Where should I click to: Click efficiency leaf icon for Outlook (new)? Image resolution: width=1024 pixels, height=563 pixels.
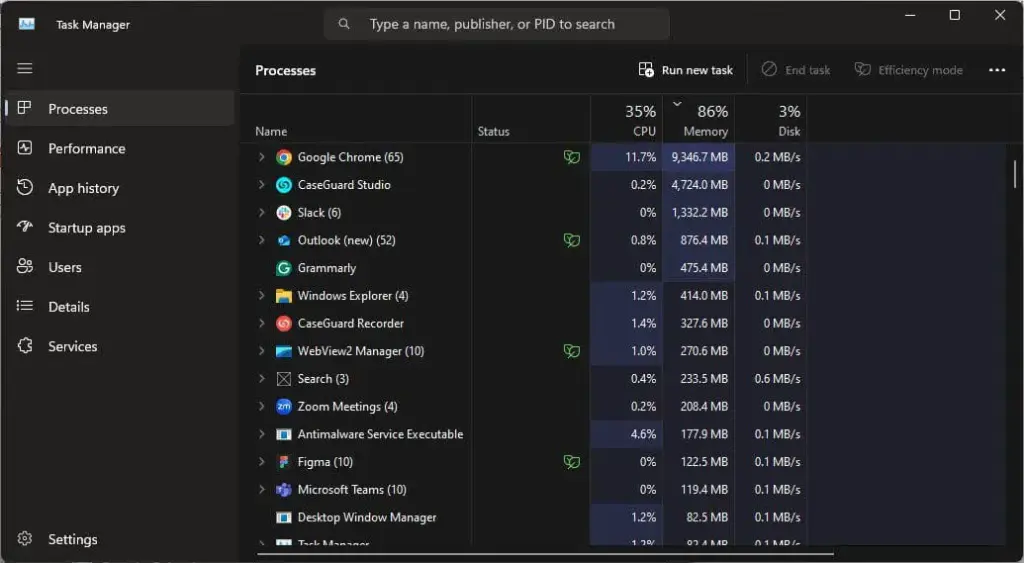click(x=571, y=240)
